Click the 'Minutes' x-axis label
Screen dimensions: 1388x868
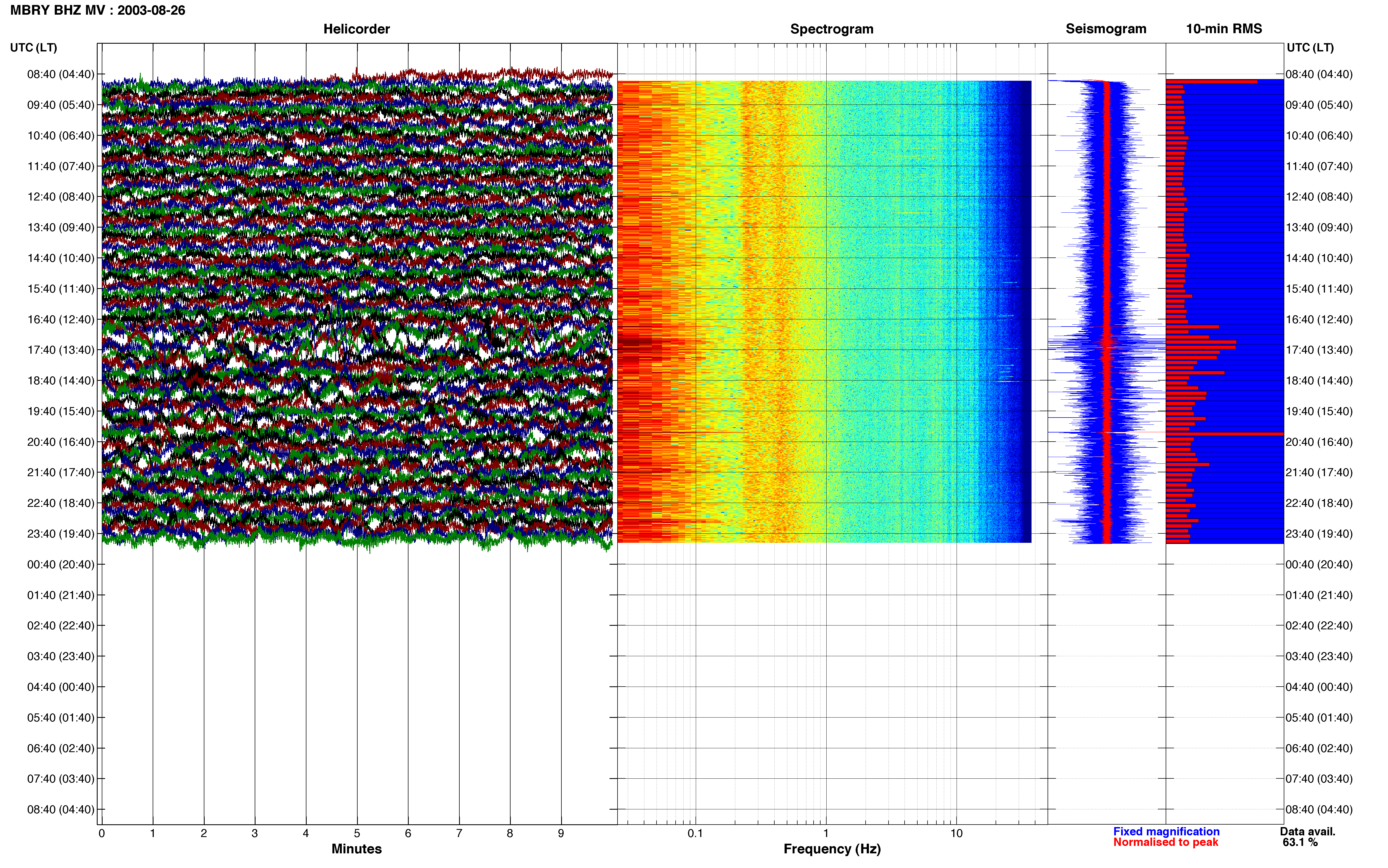(356, 848)
